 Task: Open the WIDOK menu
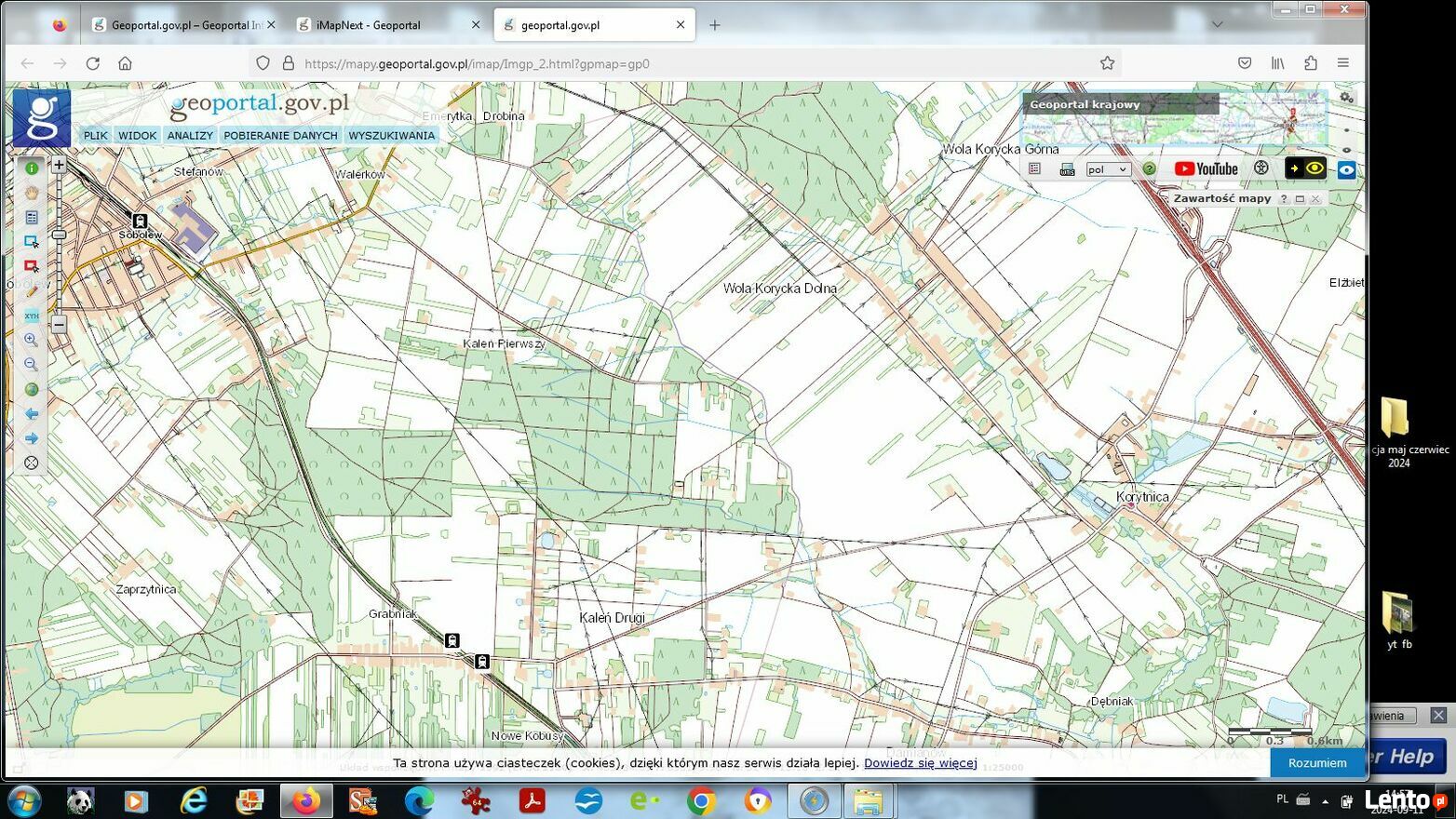tap(138, 135)
